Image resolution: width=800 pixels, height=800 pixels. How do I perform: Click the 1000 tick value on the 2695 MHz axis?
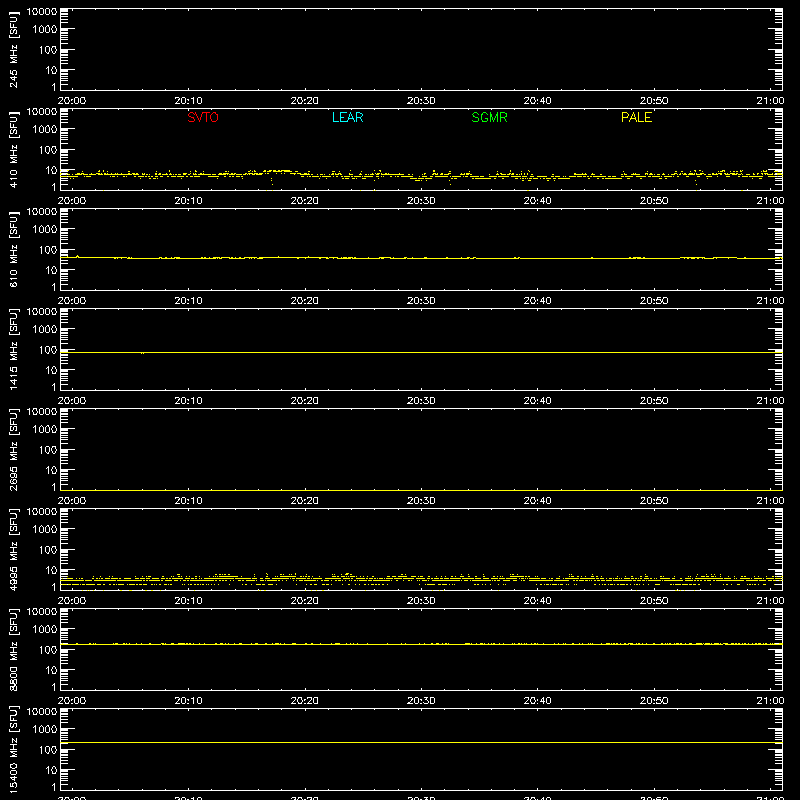click(x=45, y=430)
